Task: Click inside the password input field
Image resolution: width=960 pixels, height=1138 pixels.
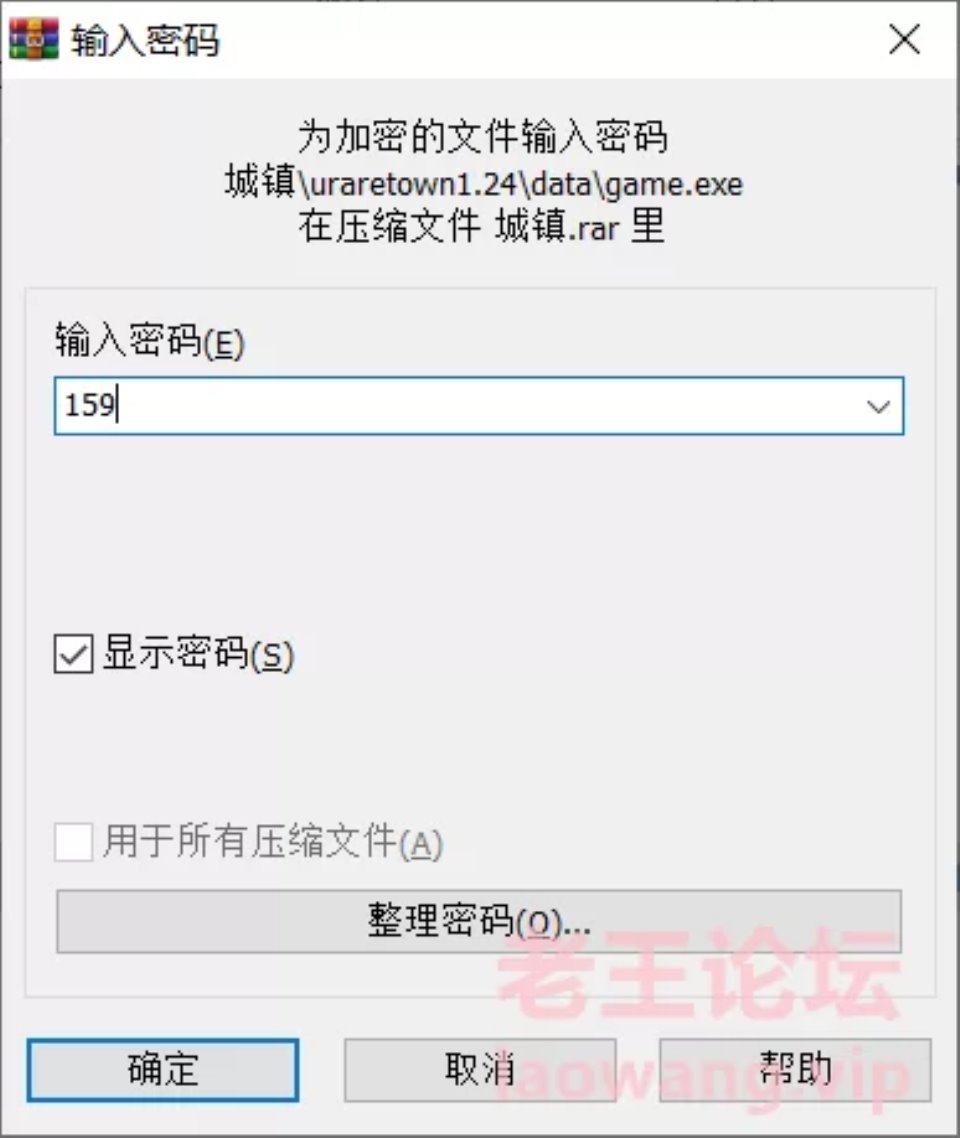Action: coord(479,406)
